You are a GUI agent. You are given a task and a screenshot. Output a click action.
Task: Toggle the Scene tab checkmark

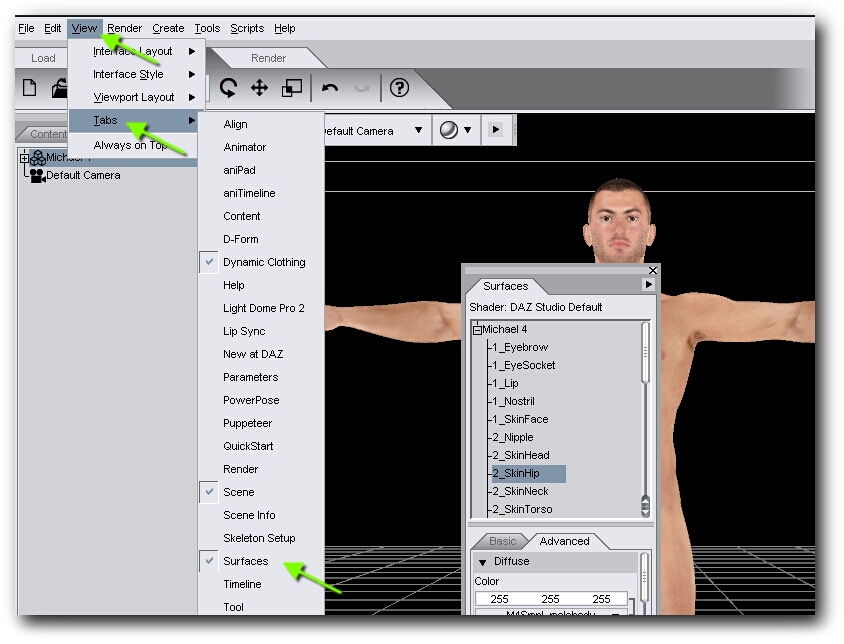click(x=209, y=492)
